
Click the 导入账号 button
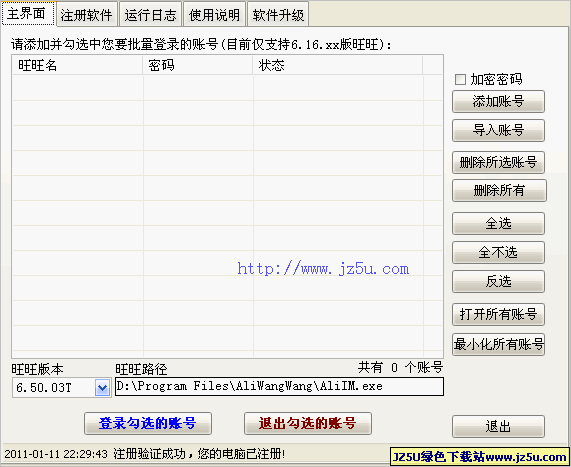pos(498,130)
